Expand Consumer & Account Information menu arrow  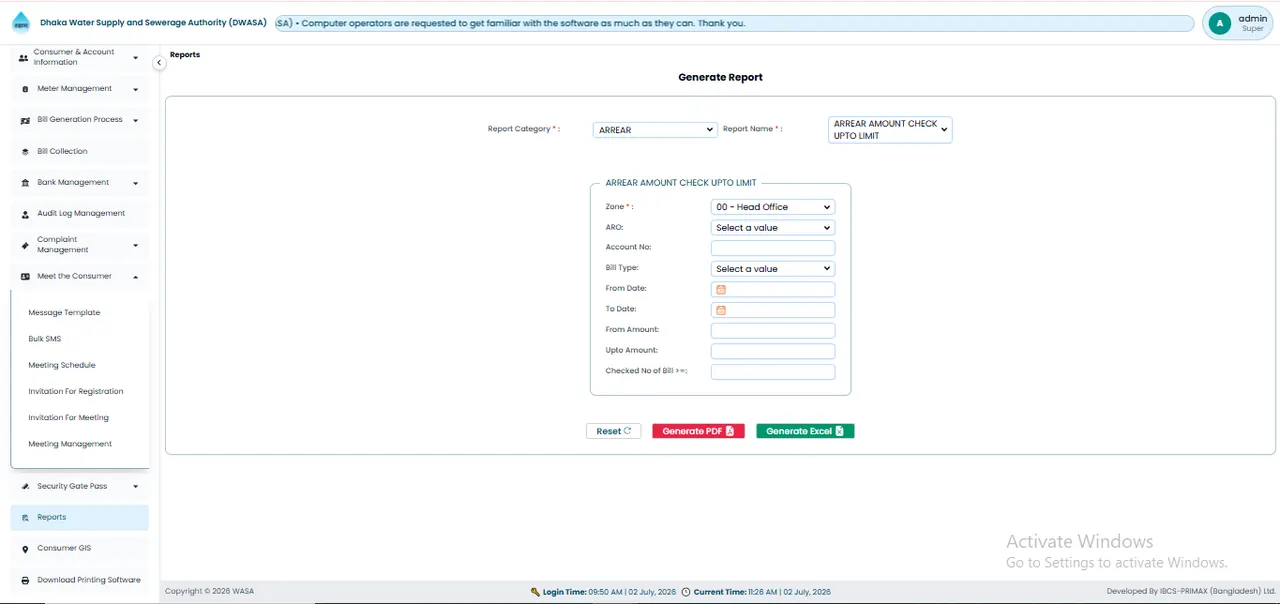[x=135, y=58]
